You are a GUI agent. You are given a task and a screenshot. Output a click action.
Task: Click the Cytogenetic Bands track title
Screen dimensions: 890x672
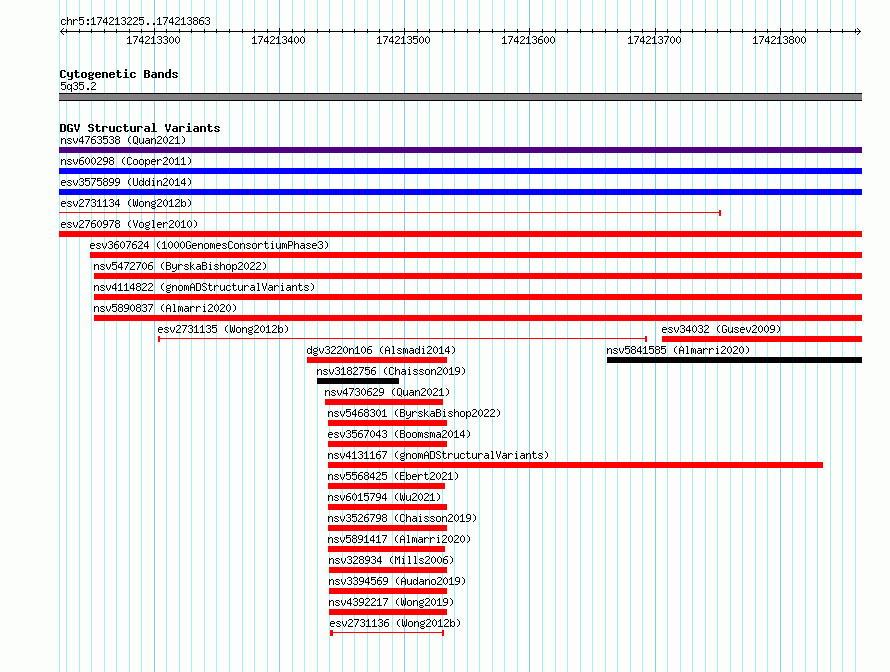coord(119,74)
